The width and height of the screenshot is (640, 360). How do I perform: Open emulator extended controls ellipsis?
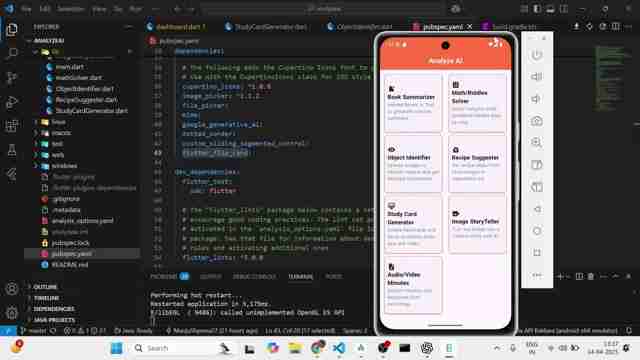[x=537, y=275]
